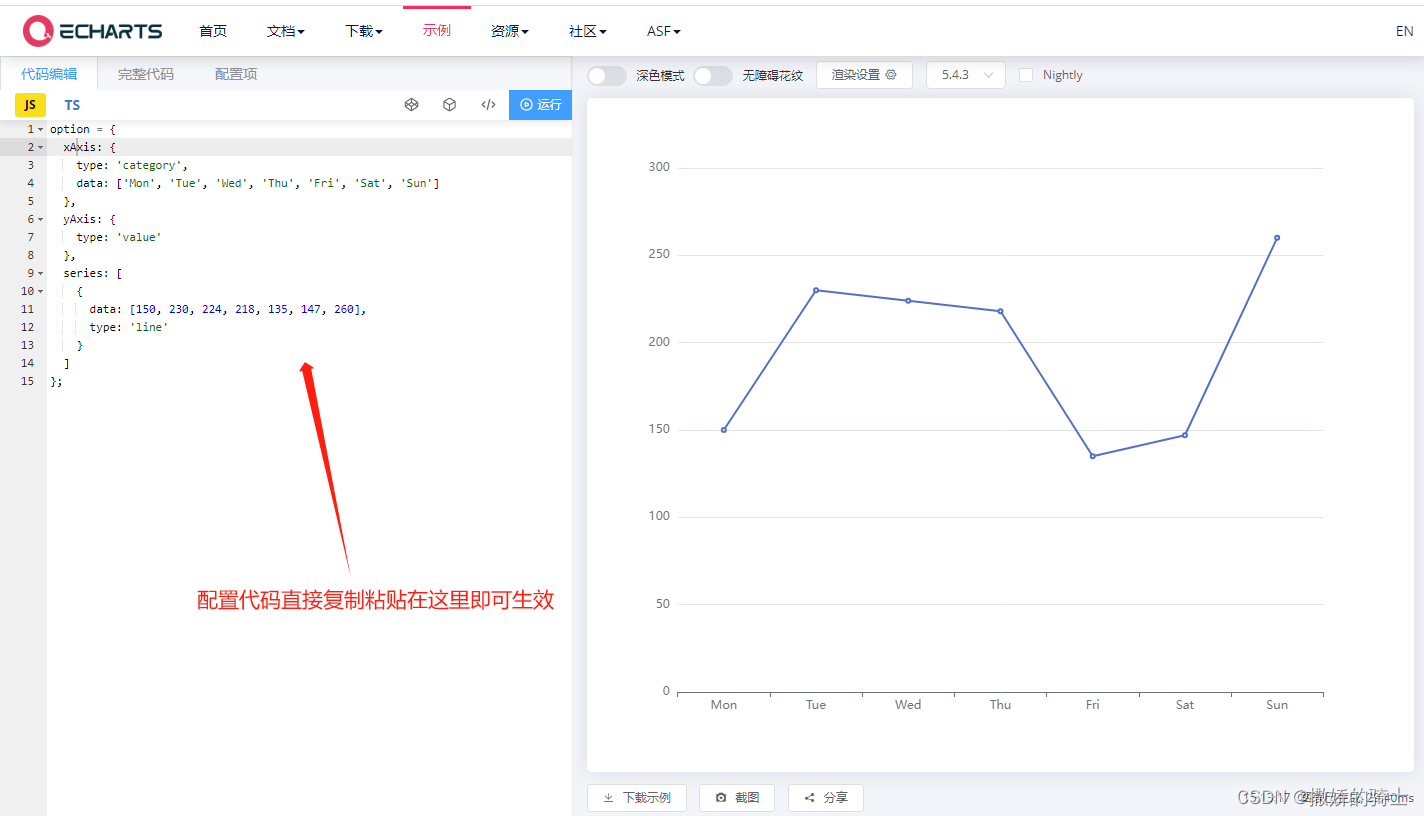1424x816 pixels.
Task: Enable 深色模式 dark mode toggle
Action: (x=607, y=74)
